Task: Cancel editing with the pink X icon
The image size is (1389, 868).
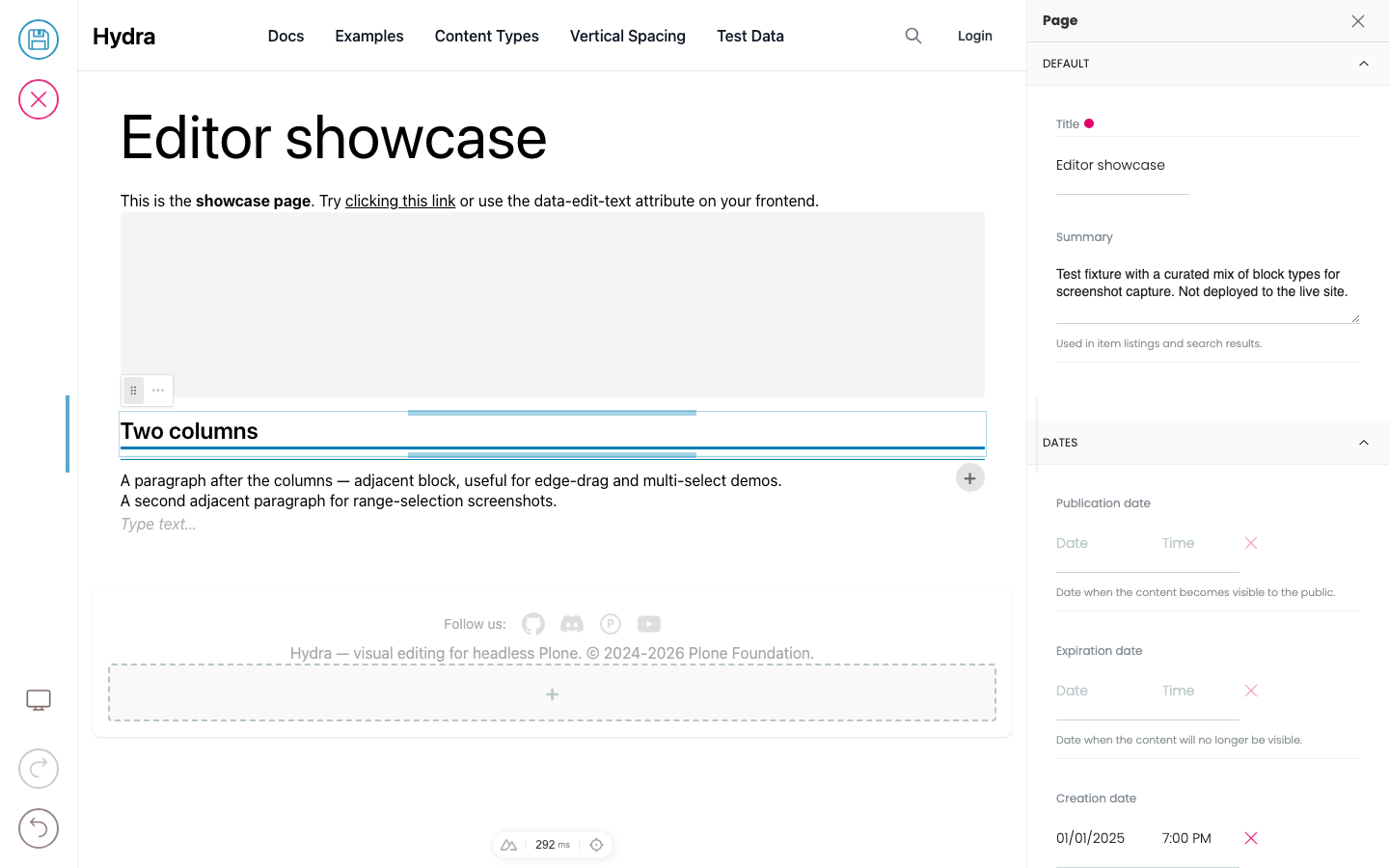Action: [x=39, y=99]
